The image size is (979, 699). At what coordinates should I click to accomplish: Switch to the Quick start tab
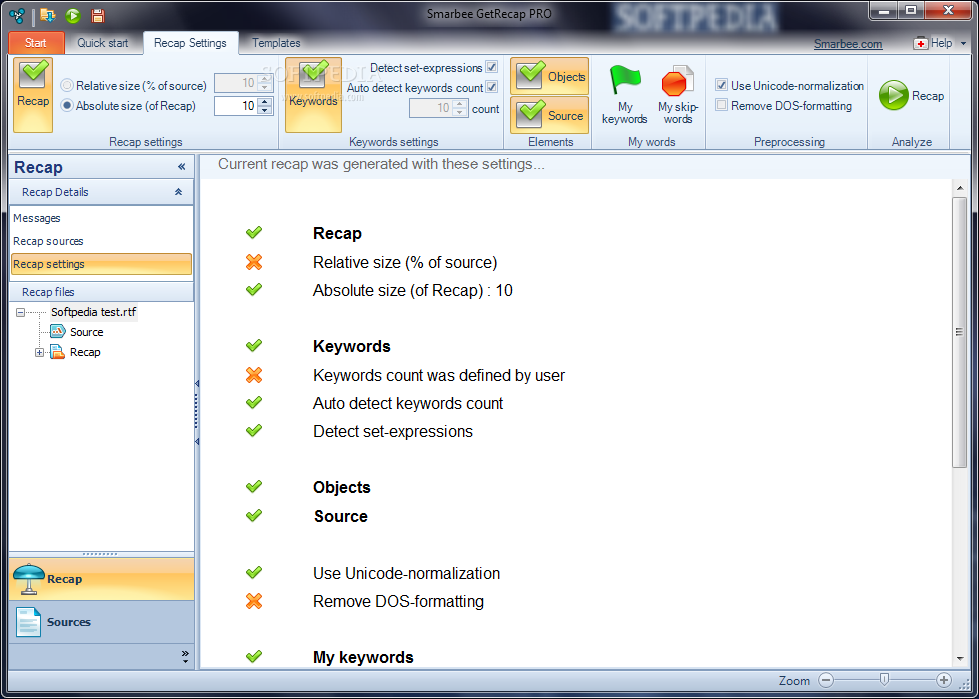[103, 43]
